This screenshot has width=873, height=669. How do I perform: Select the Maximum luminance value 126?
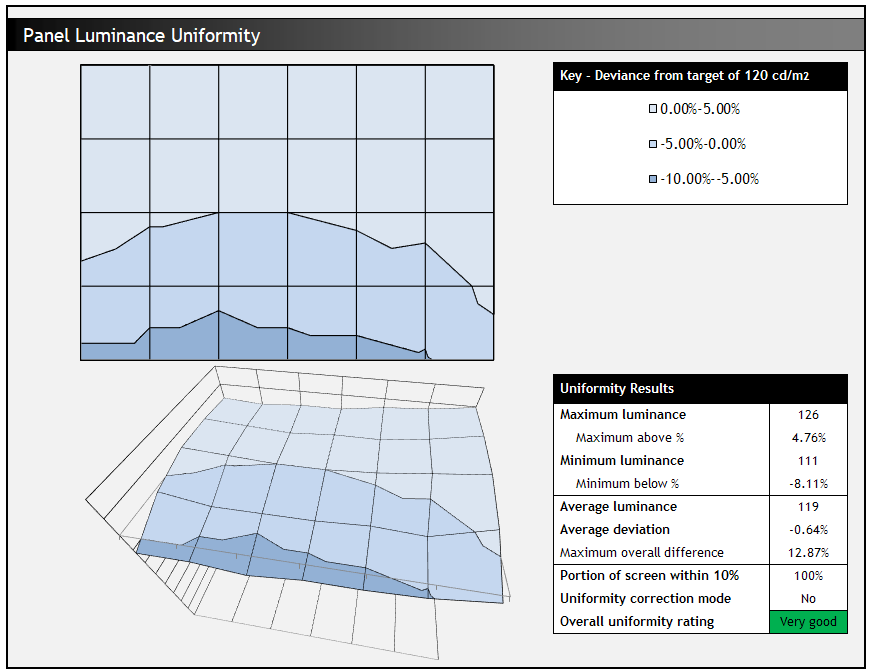tap(808, 415)
